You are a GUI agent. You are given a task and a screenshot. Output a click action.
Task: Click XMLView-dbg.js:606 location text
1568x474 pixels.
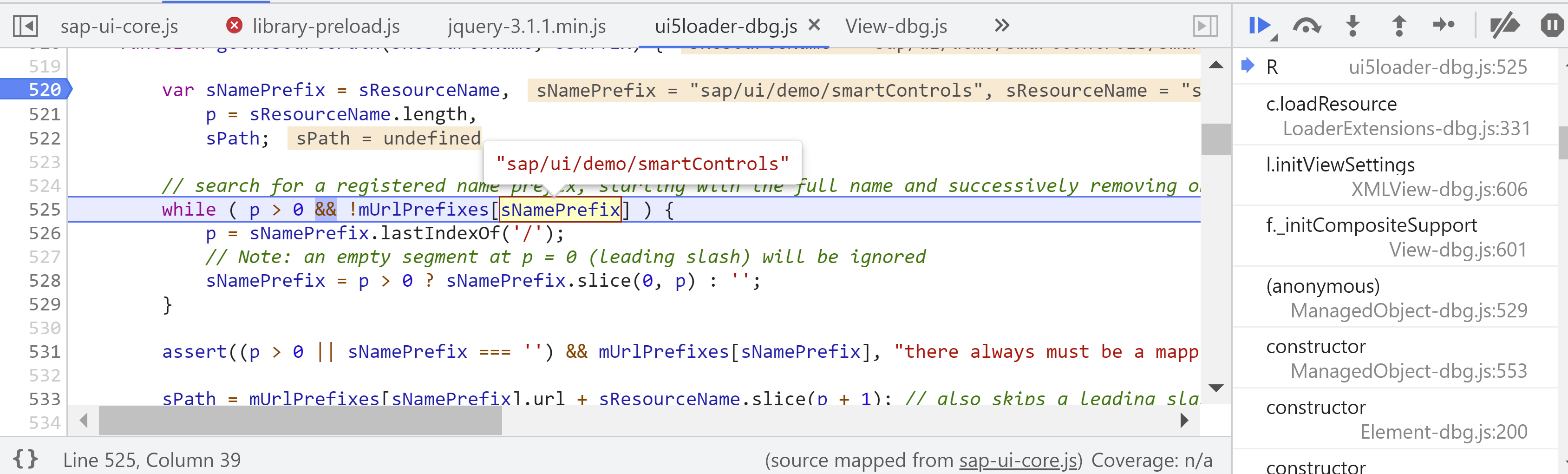tap(1439, 190)
